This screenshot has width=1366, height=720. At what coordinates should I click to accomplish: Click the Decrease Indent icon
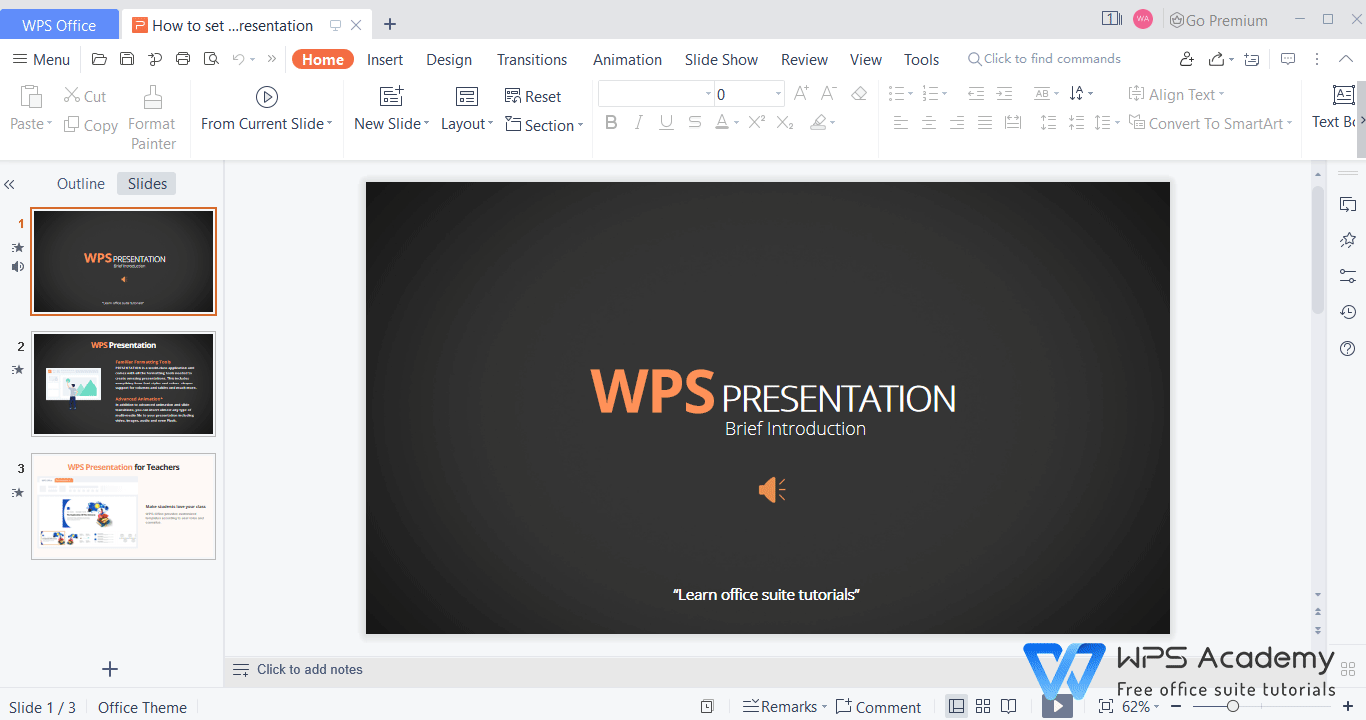976,94
